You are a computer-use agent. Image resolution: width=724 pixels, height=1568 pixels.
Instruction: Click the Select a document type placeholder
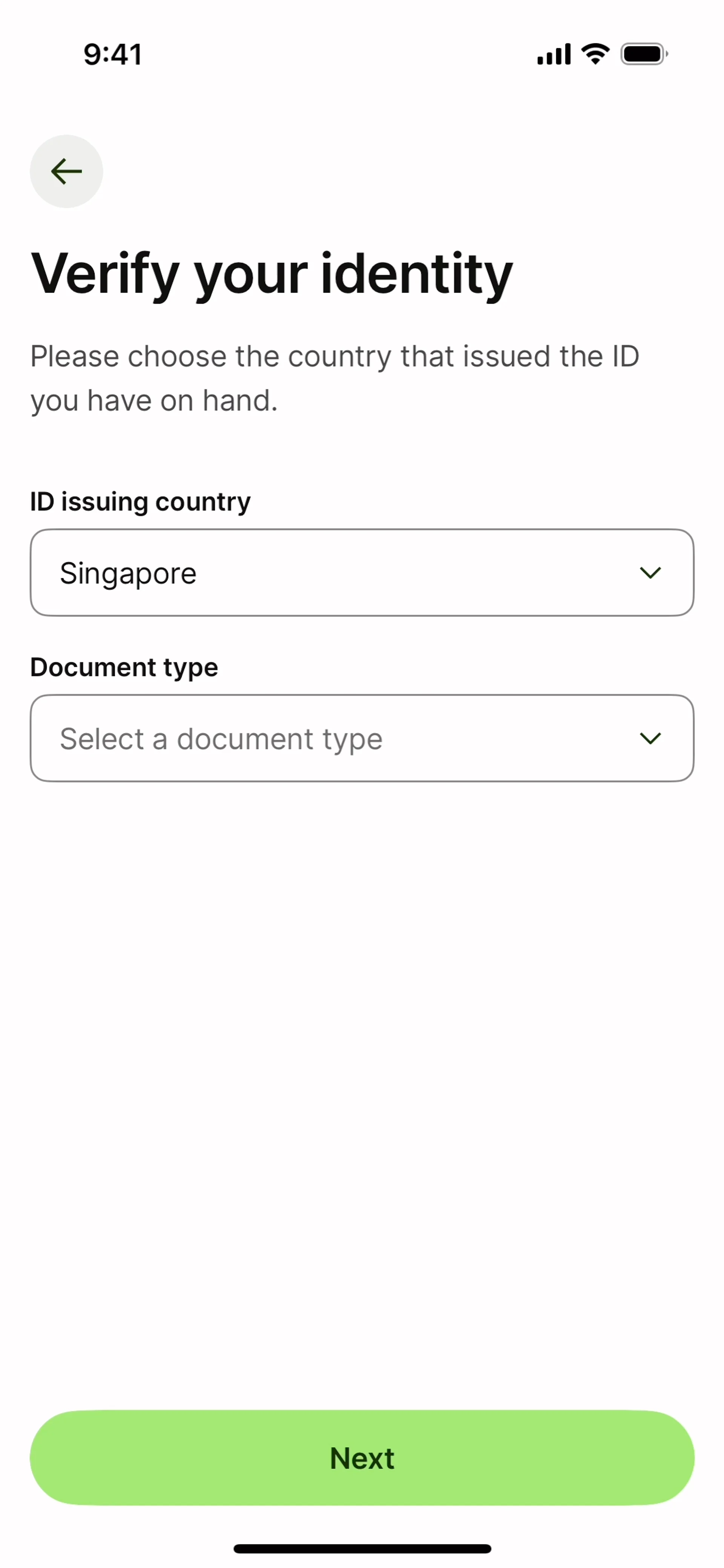pyautogui.click(x=221, y=739)
